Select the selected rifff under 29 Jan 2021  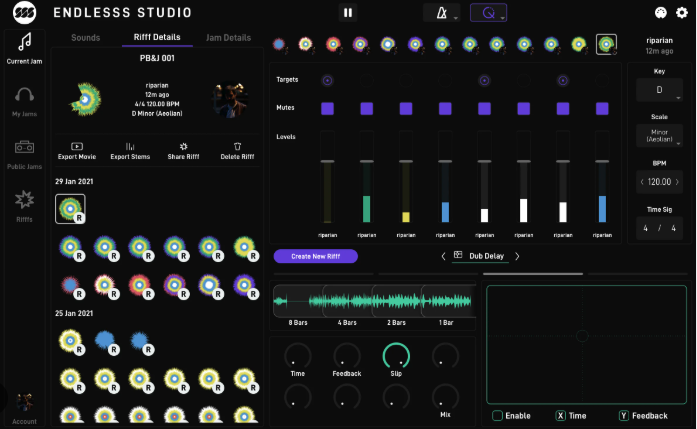pos(70,208)
